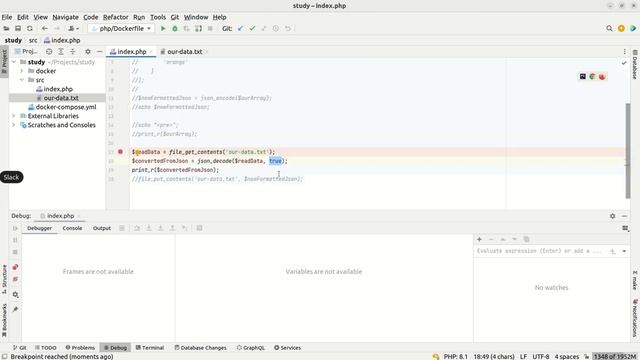Open the Tools menu

[158, 17]
